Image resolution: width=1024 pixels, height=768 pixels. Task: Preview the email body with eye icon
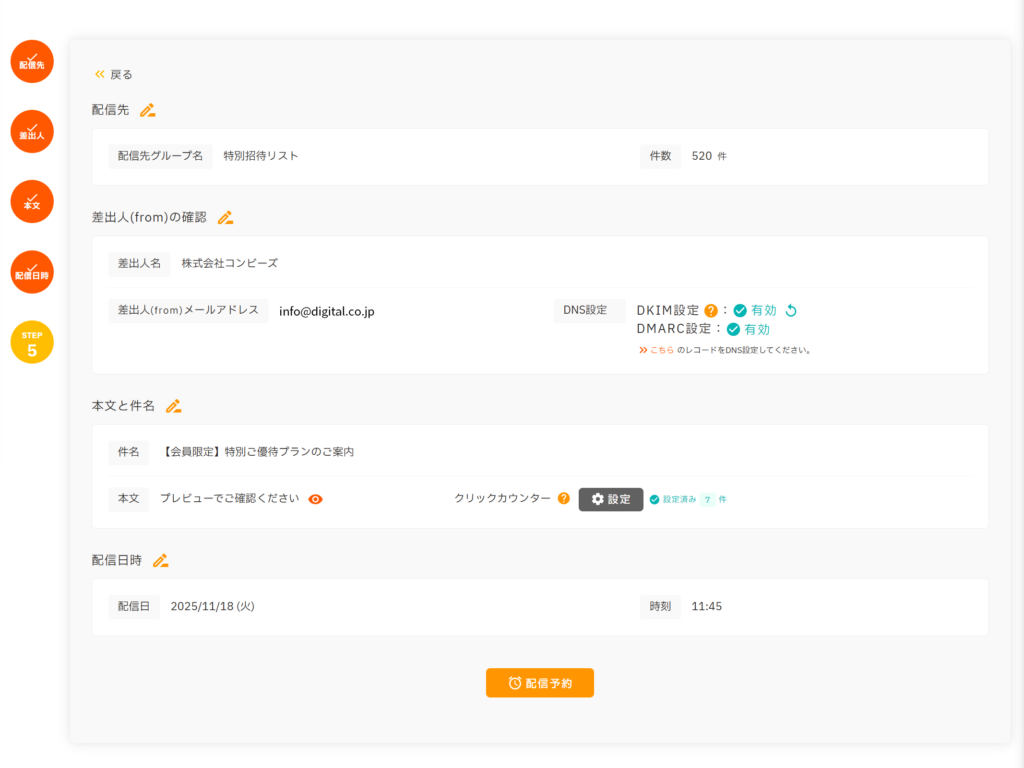[x=316, y=499]
